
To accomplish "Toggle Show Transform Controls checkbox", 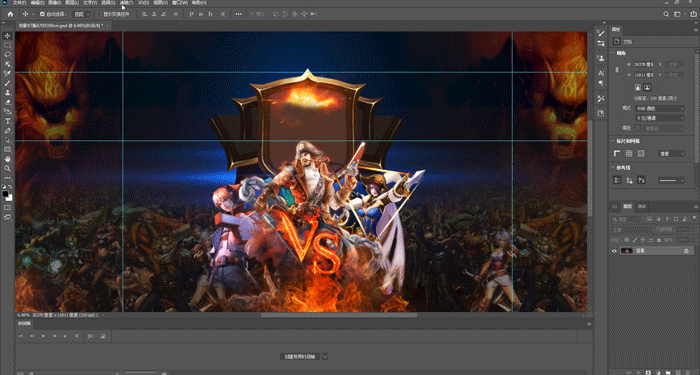I will (99, 14).
